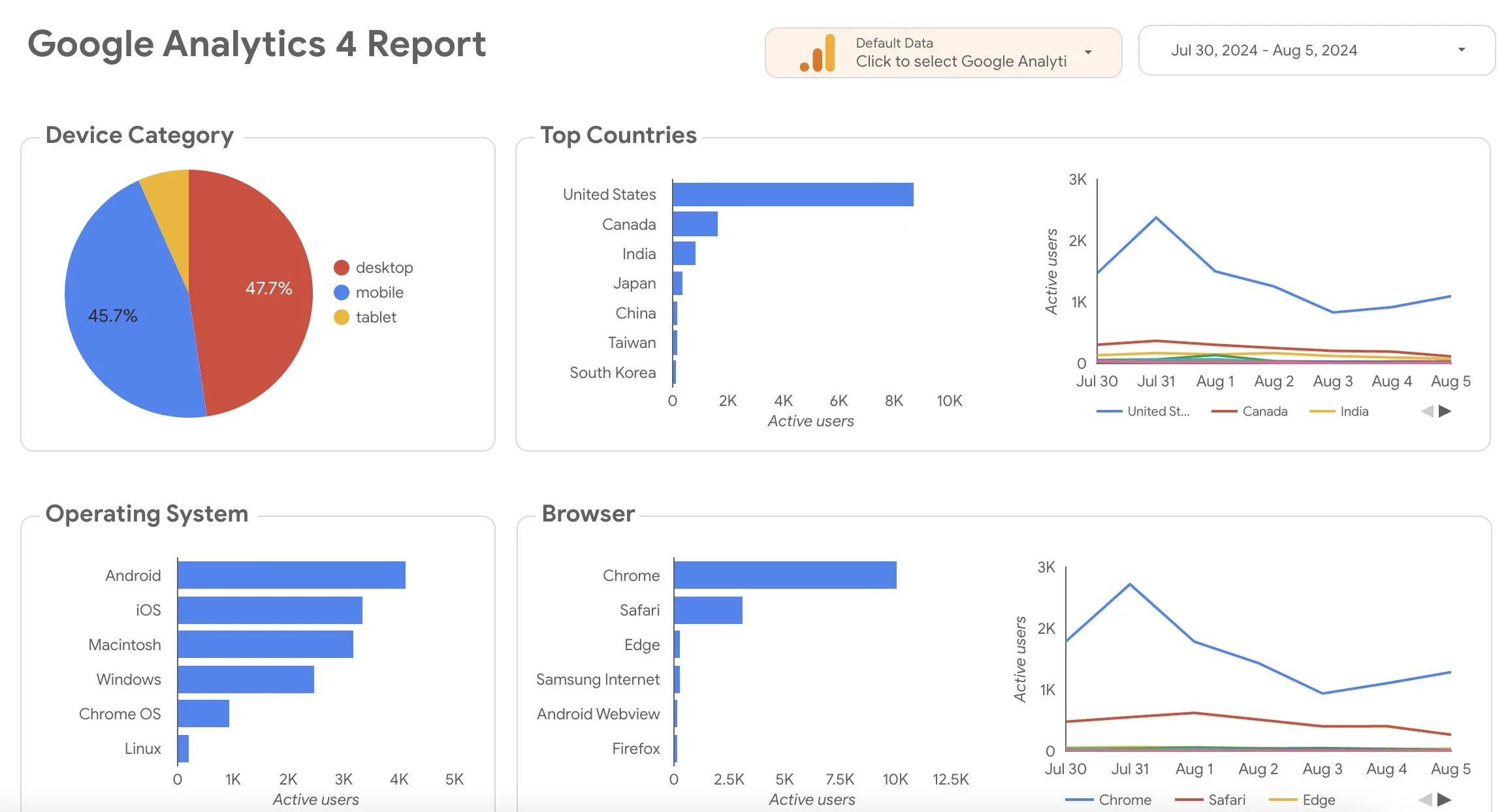Screen dimensions: 1506x812
Task: Click the Google Analytics logo icon
Action: point(818,53)
